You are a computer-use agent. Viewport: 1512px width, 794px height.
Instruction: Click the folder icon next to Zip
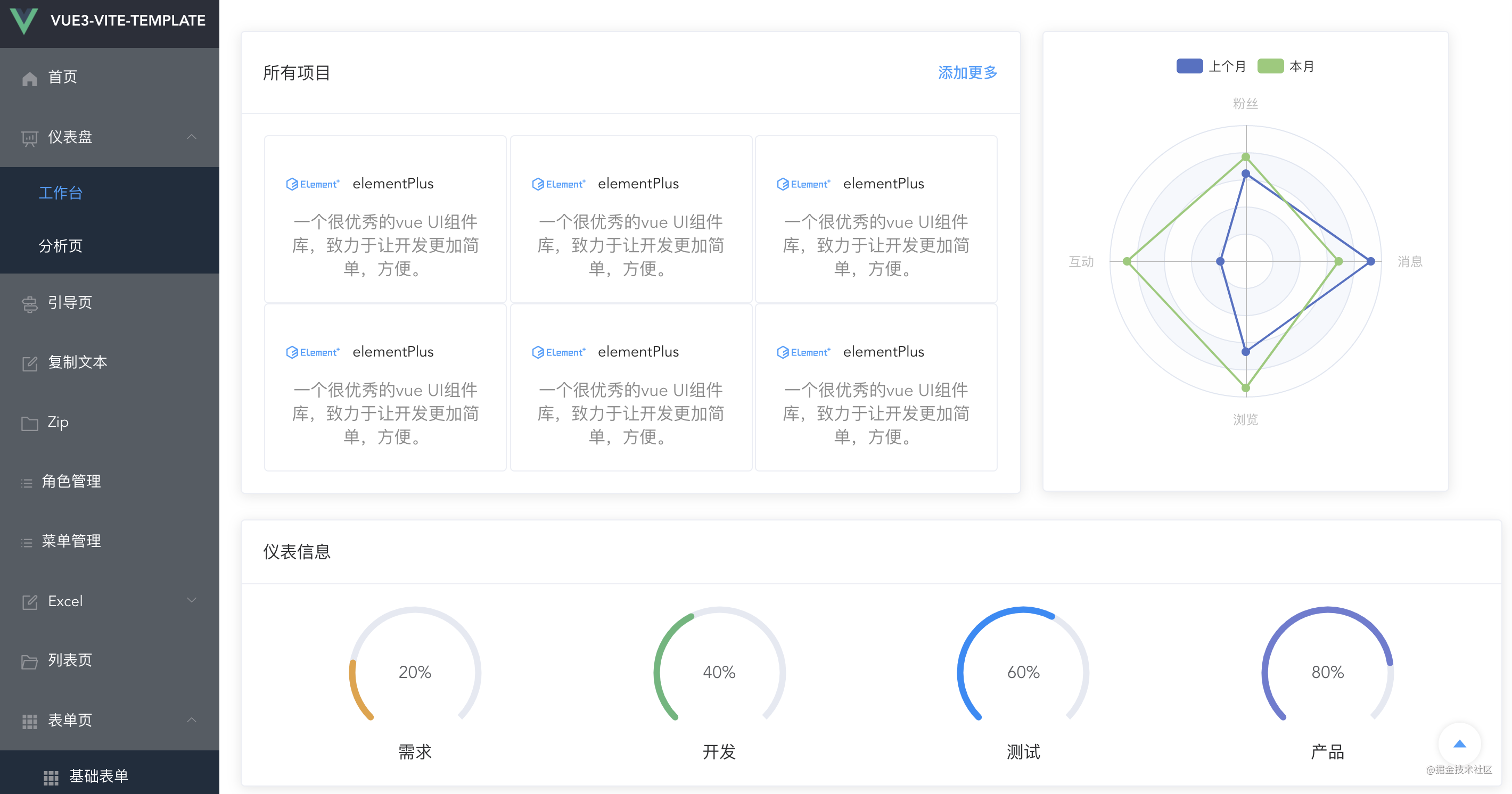(29, 423)
